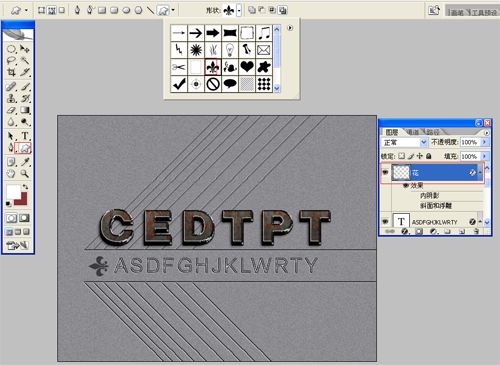Select the Type tool in toolbox

pos(24,136)
